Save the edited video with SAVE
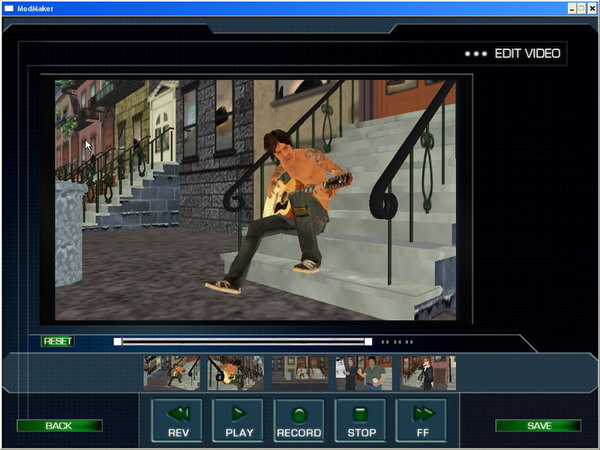Viewport: 600px width, 450px height. pos(538,426)
